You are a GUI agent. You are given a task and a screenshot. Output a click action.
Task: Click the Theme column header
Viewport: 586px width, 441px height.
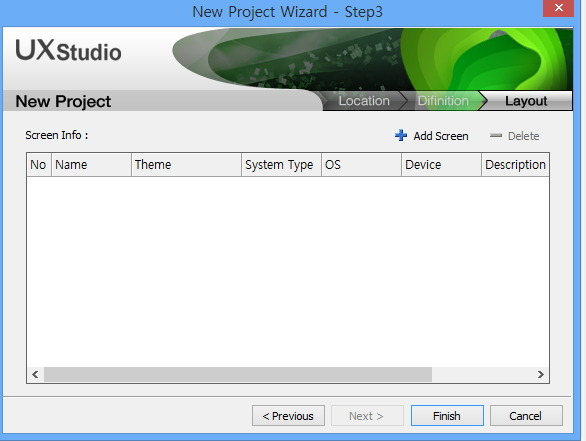pos(186,164)
